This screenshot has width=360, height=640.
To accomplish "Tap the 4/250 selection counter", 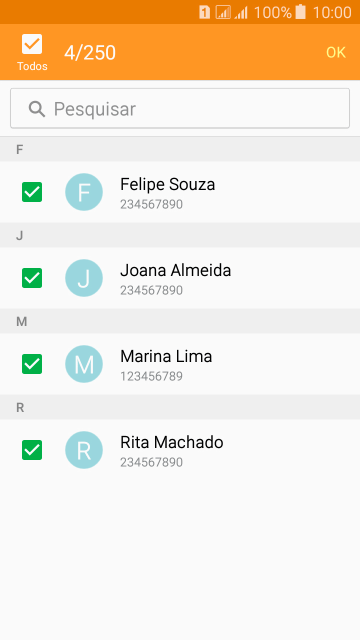I will [90, 53].
